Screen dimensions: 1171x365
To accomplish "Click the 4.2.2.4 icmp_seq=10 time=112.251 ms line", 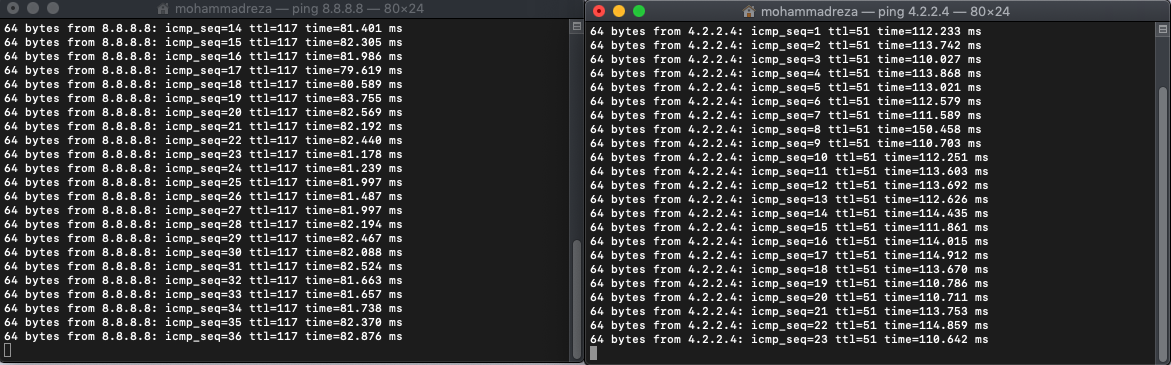I will pos(789,157).
